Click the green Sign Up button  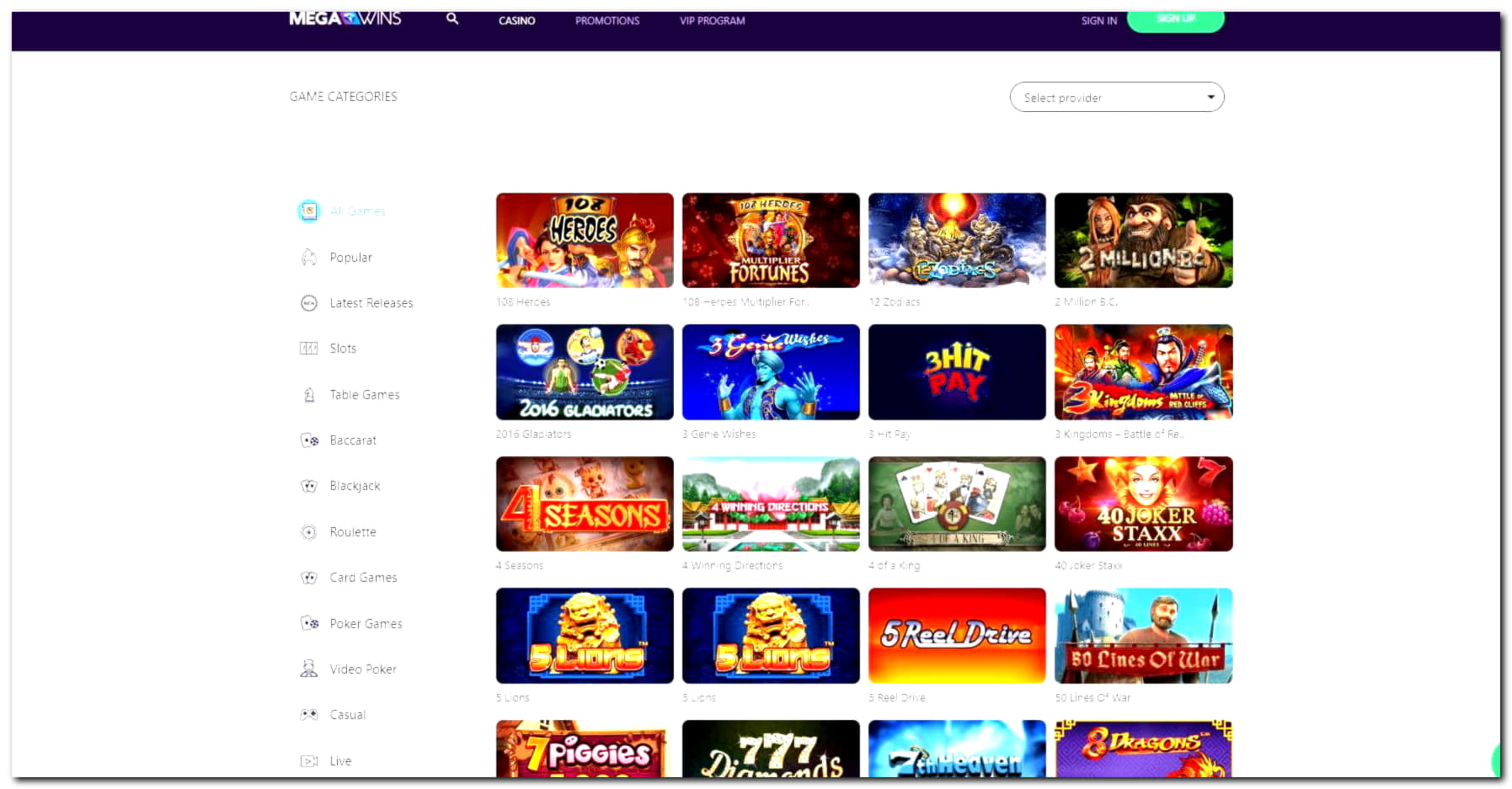pos(1176,20)
